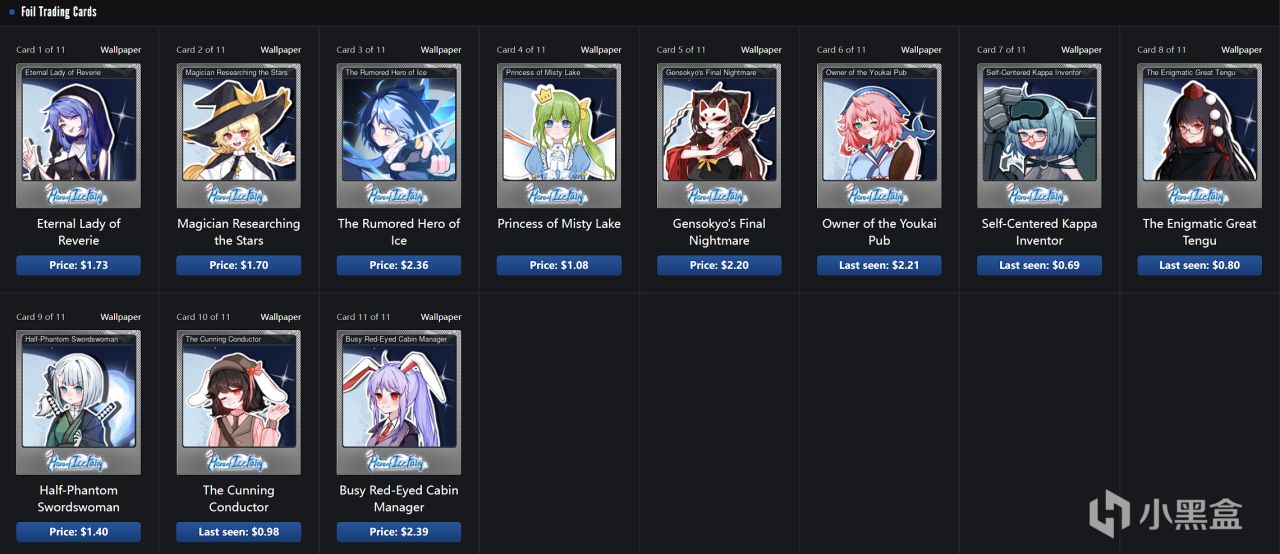Open Gensokyo's Final Nightmare card image
The width and height of the screenshot is (1280, 554).
pos(719,136)
